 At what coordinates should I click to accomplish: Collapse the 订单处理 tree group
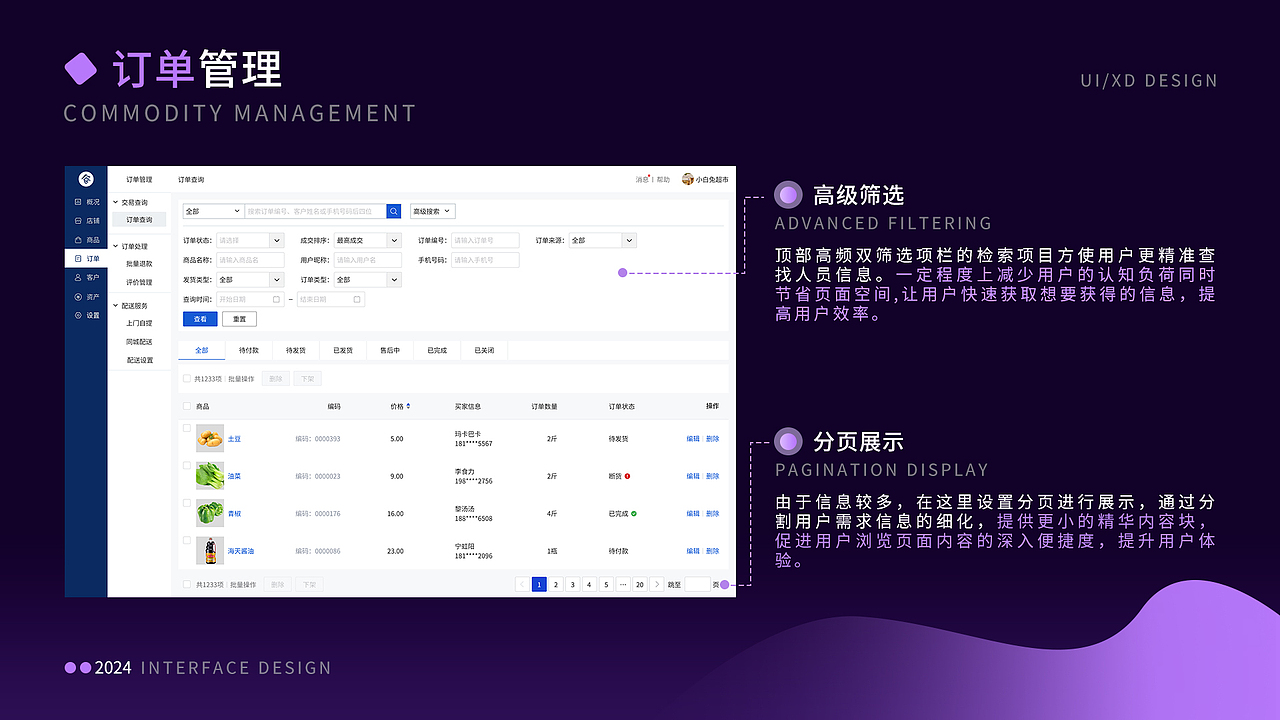click(115, 246)
